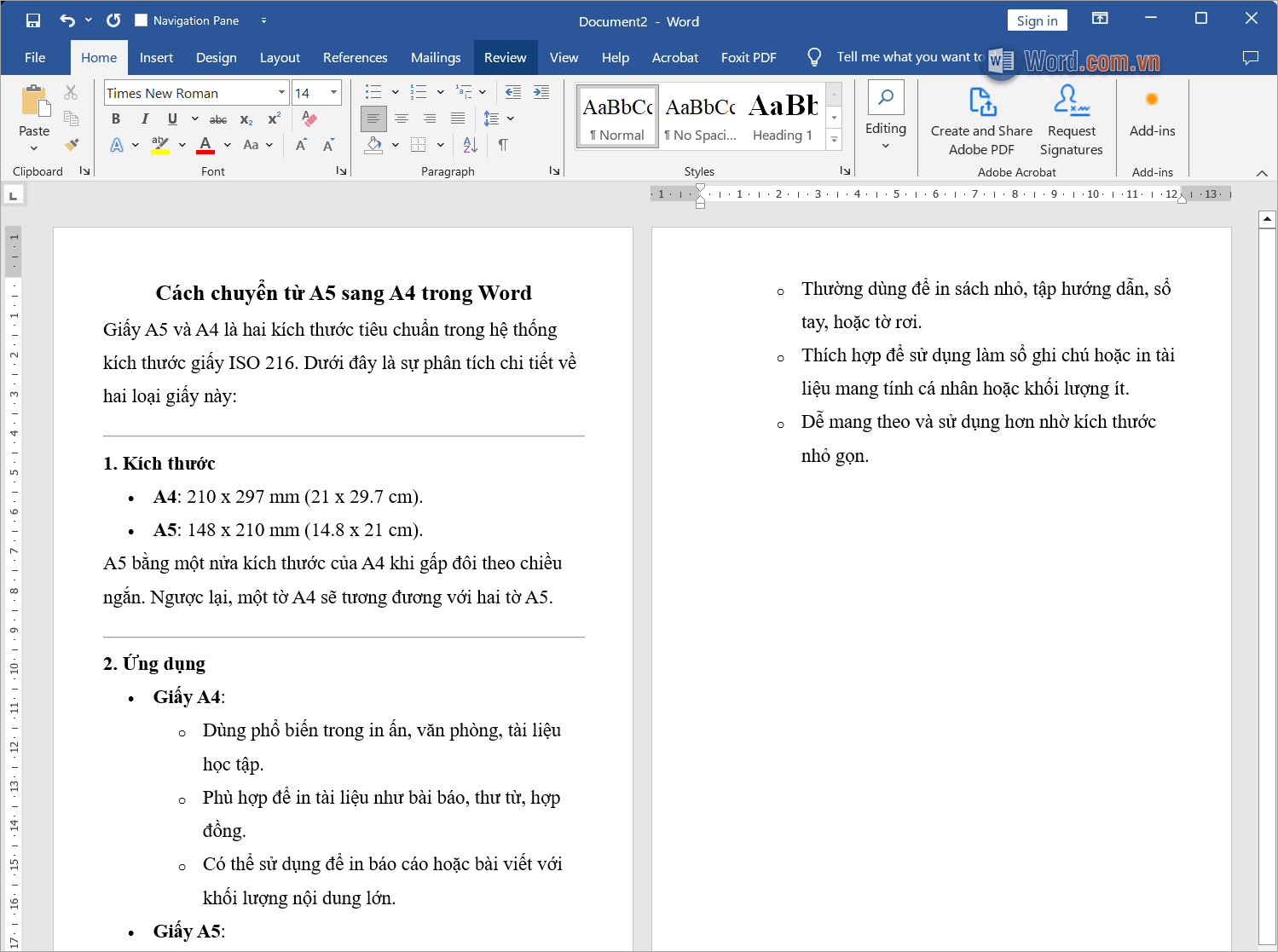This screenshot has width=1278, height=952.
Task: Switch to the Insert tab
Action: [x=156, y=57]
